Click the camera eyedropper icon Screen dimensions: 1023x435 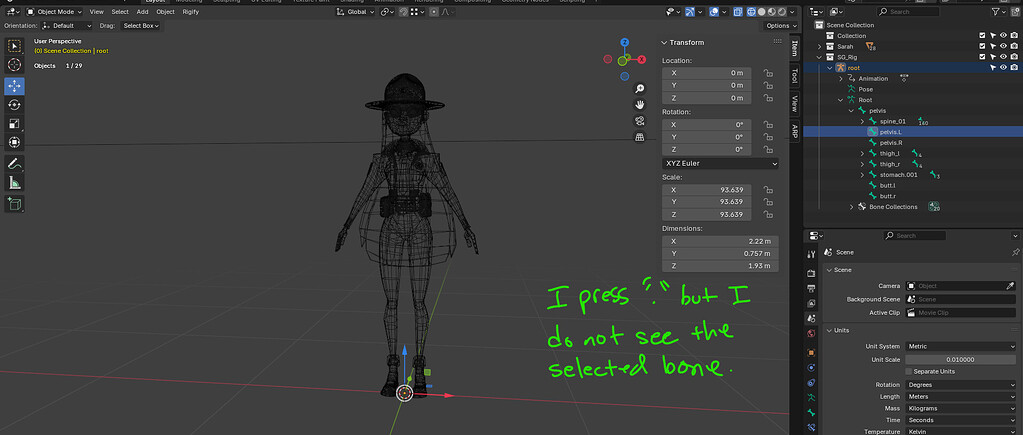1010,286
